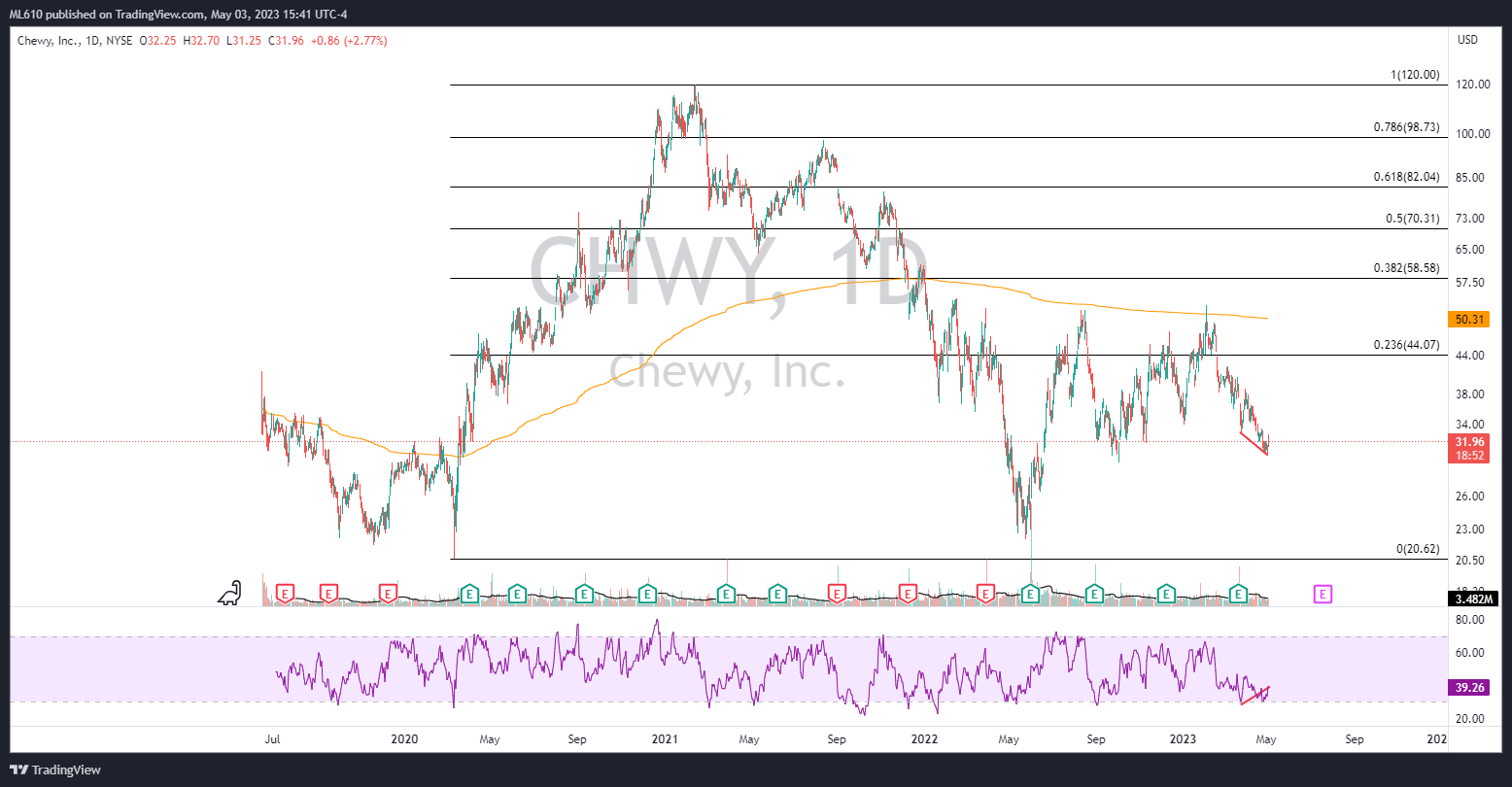
Task: Select the 0.5(70.31) Fibonacci level label
Action: coord(1413,219)
